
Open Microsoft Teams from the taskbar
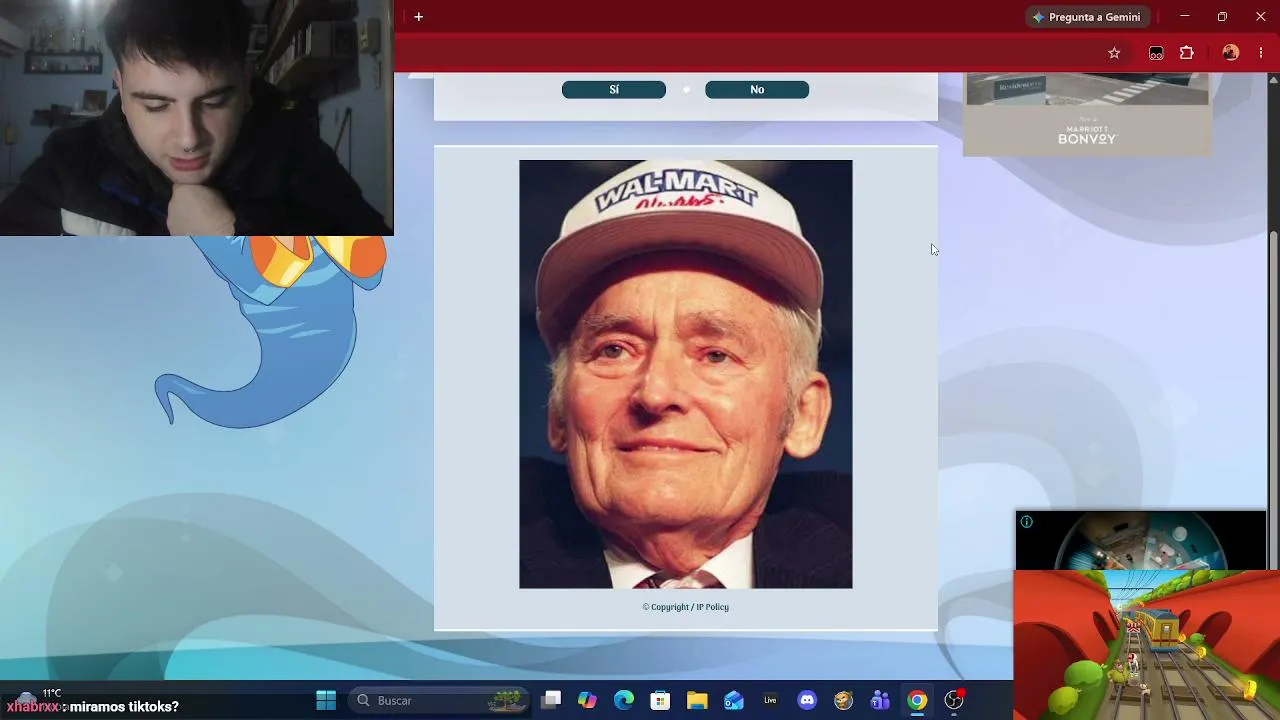coord(880,700)
